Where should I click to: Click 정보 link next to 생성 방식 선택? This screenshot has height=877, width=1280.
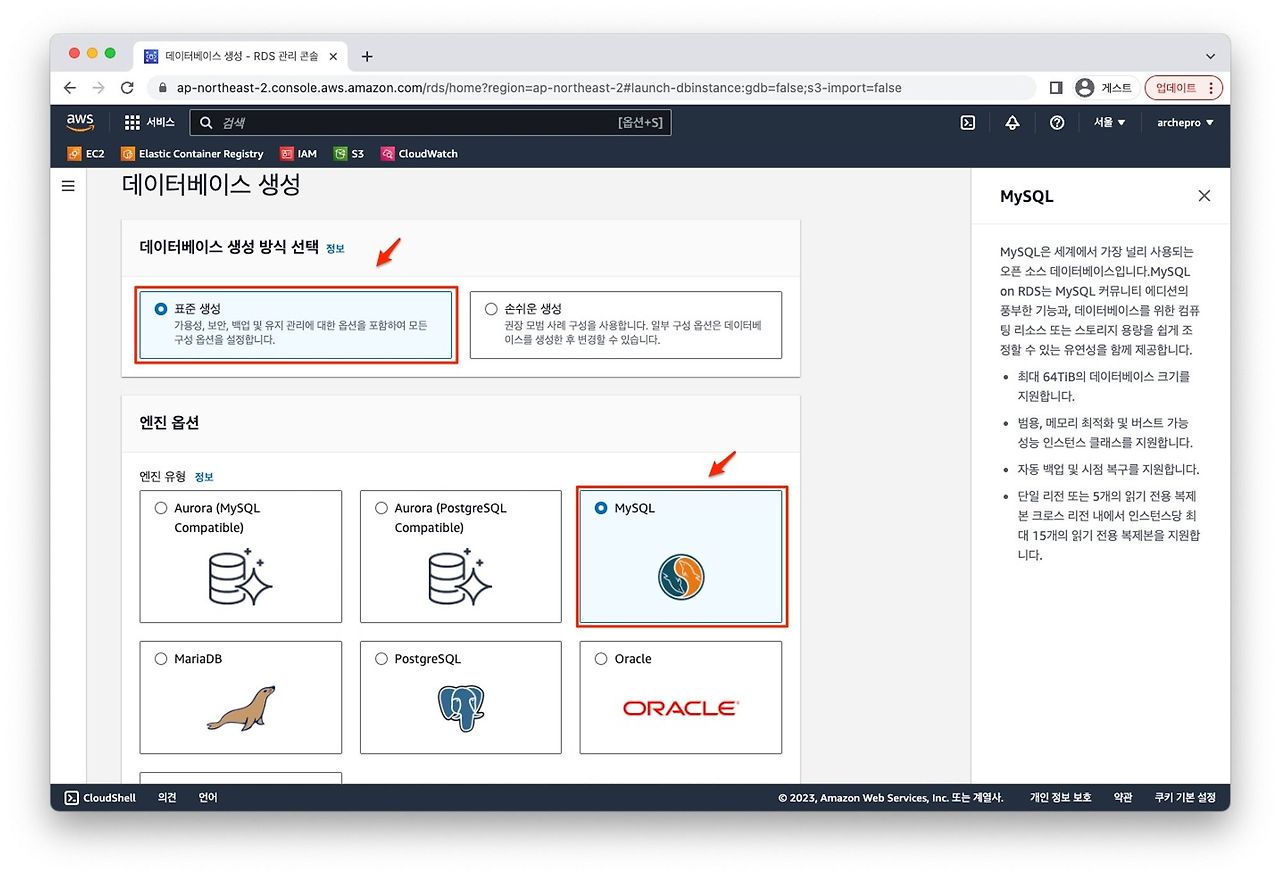(x=335, y=248)
